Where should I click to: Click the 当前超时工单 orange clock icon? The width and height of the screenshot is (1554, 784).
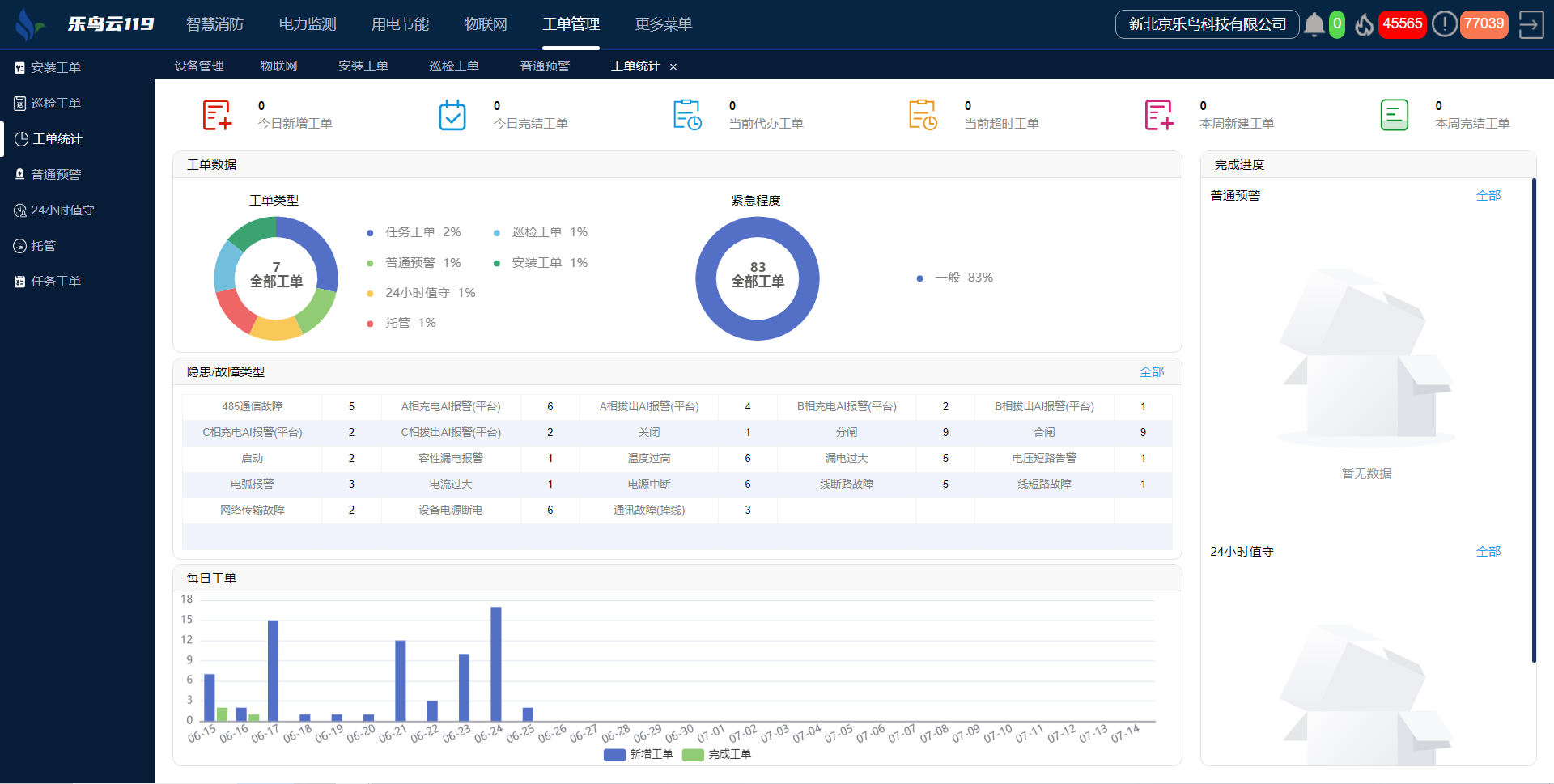[x=923, y=115]
